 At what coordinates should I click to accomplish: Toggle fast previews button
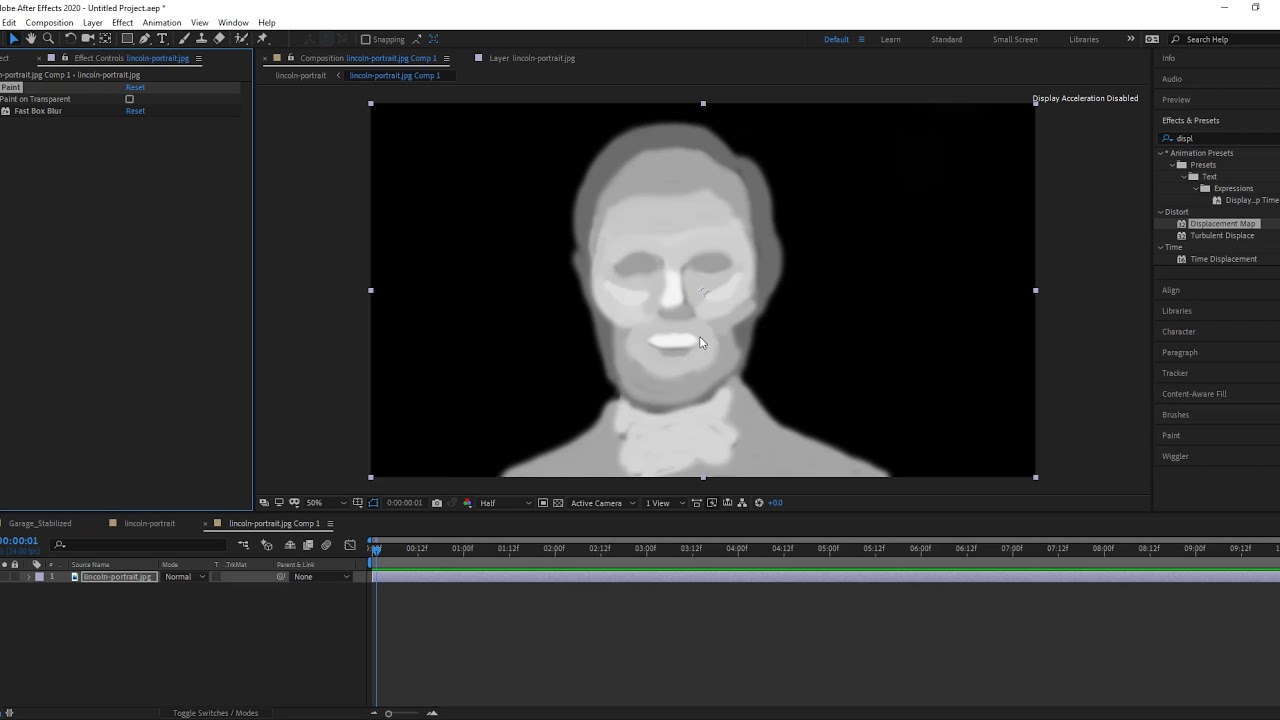(712, 503)
